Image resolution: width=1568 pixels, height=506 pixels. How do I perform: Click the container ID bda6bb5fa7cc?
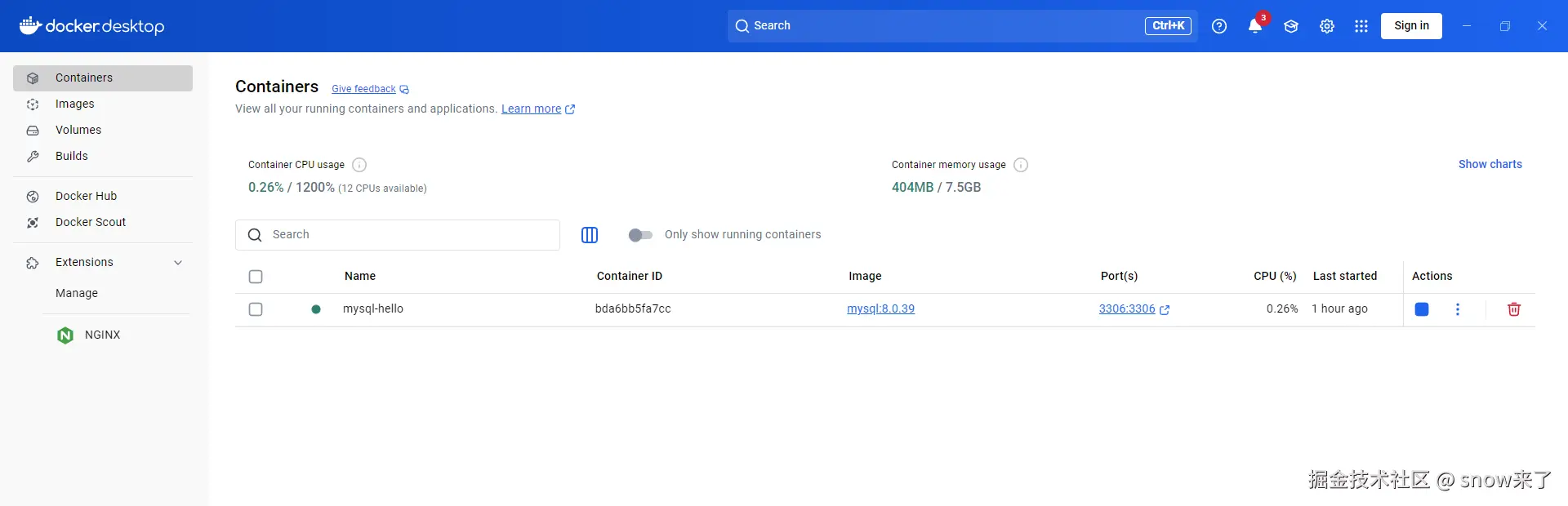click(x=633, y=308)
